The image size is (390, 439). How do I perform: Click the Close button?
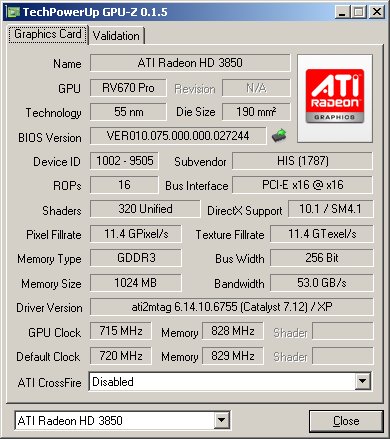(346, 421)
